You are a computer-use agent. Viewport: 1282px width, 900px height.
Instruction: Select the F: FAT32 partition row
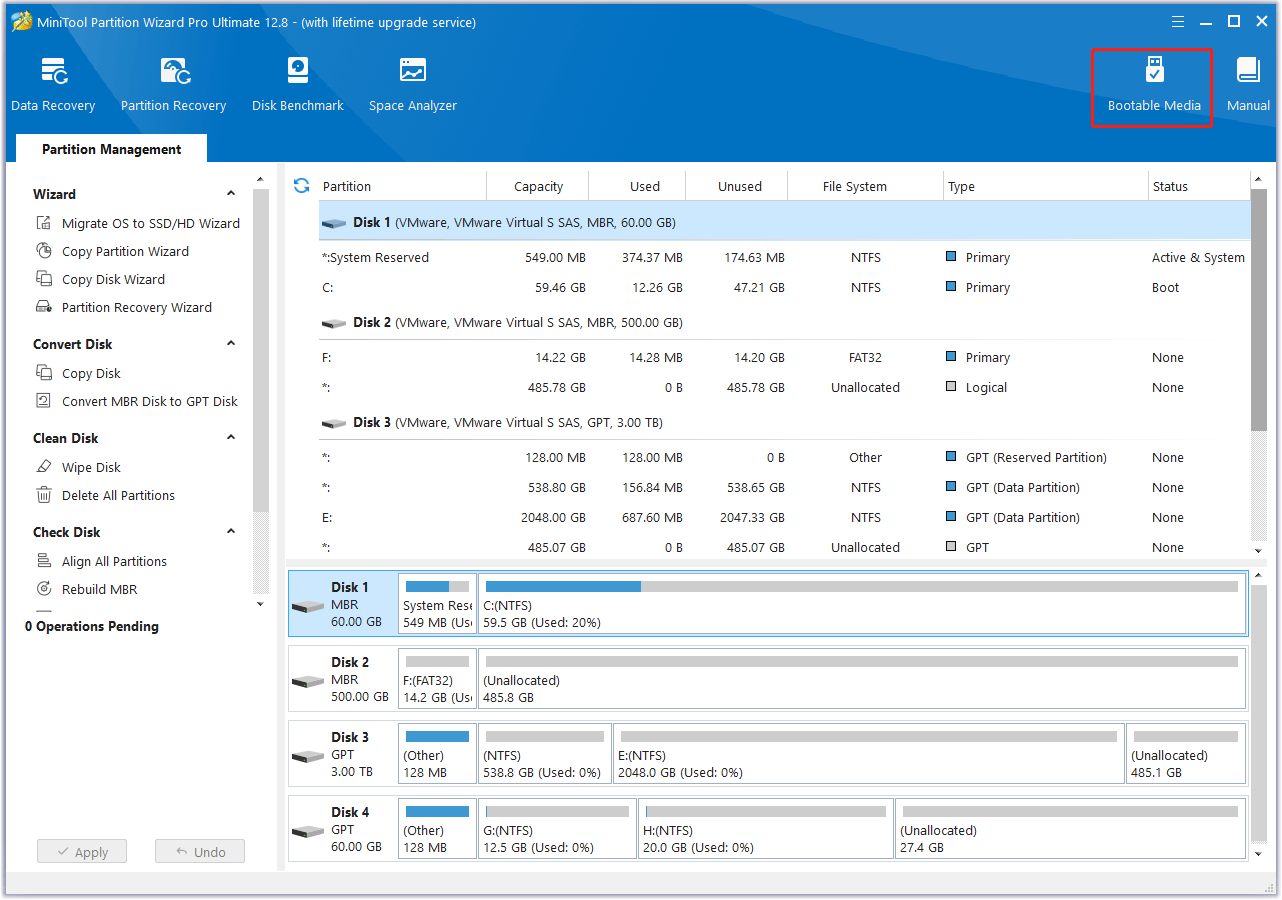(x=784, y=357)
